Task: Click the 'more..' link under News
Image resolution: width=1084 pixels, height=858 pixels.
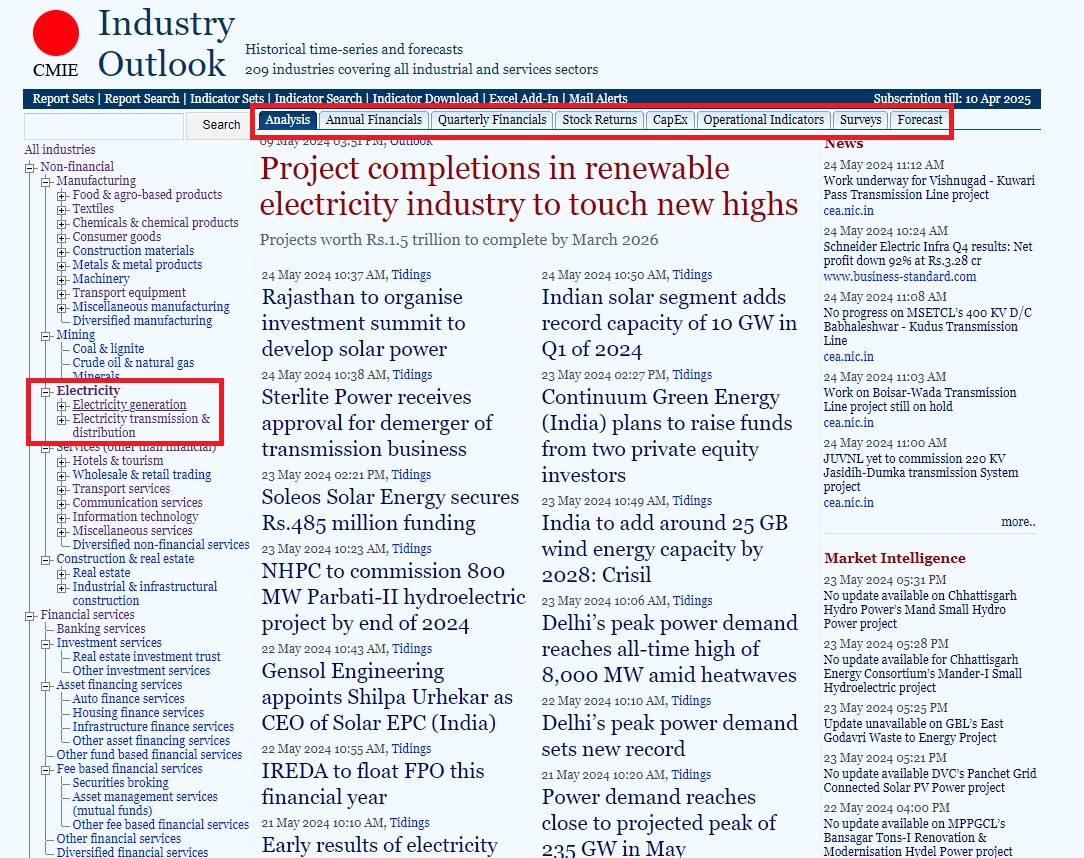Action: (x=1018, y=522)
